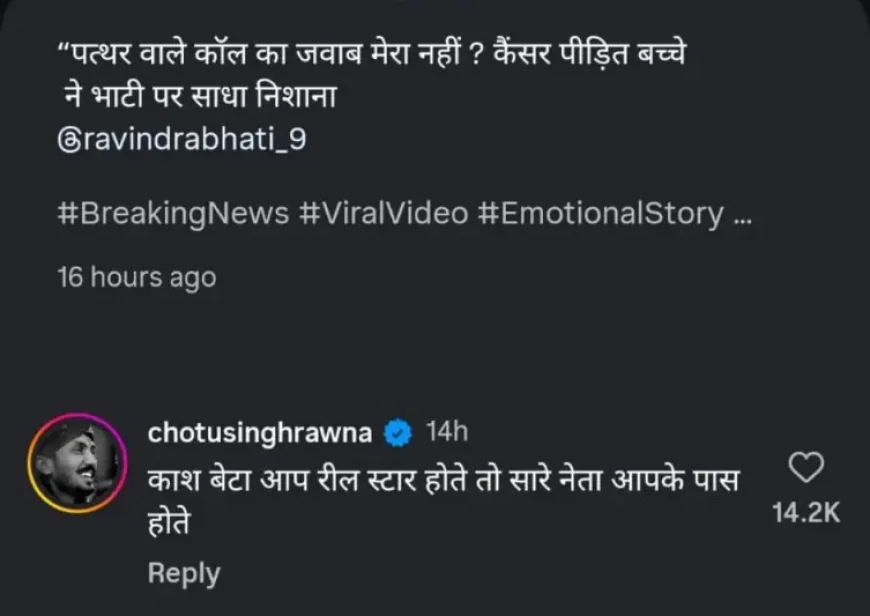Click the "16 hours ago" post timestamp
The height and width of the screenshot is (616, 870).
tap(136, 277)
